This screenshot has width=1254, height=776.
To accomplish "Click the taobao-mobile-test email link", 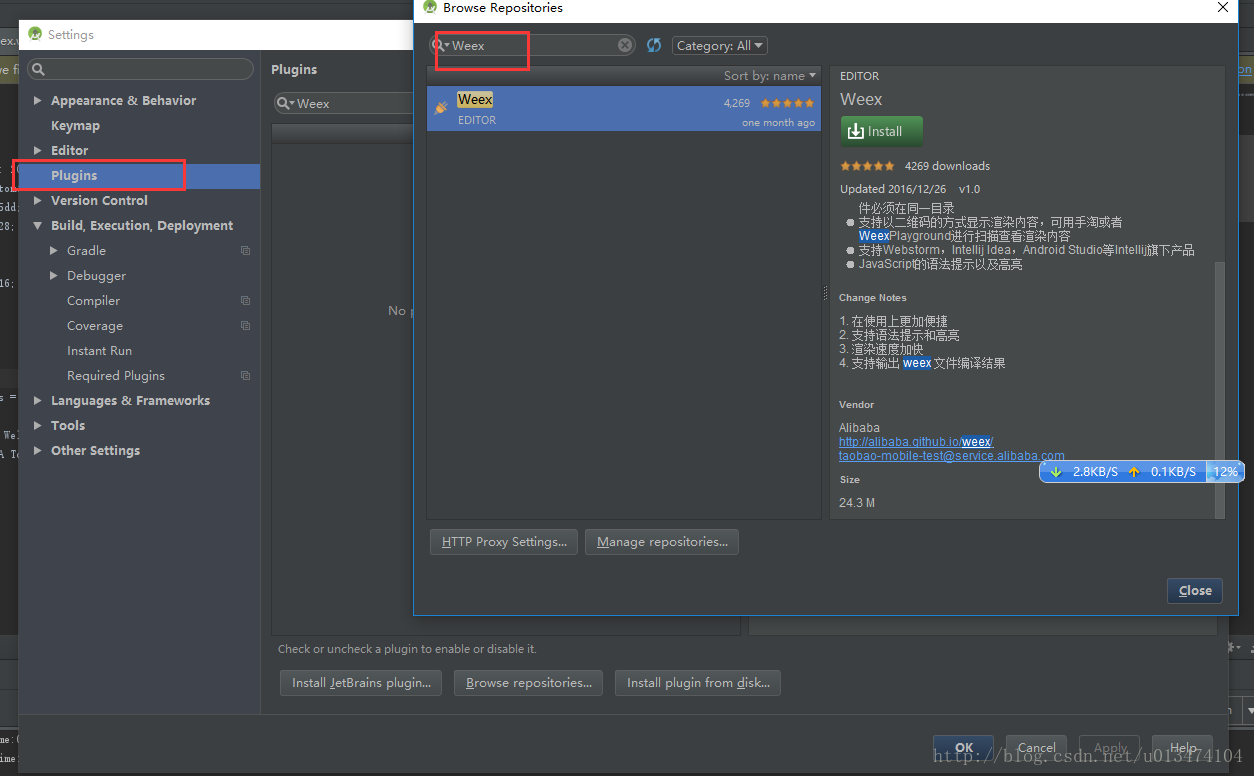I will pos(952,456).
